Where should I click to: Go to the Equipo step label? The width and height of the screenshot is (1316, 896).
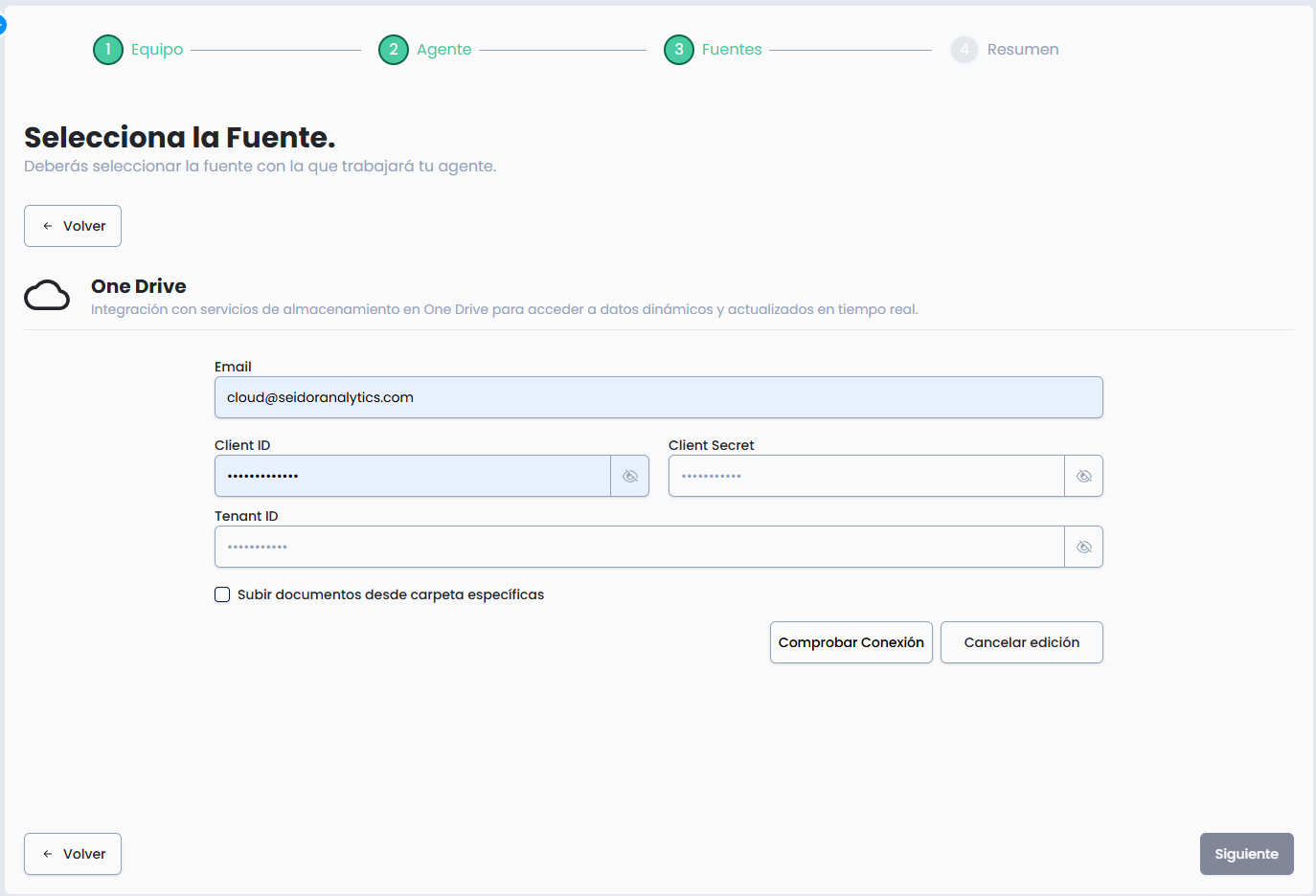pos(157,50)
